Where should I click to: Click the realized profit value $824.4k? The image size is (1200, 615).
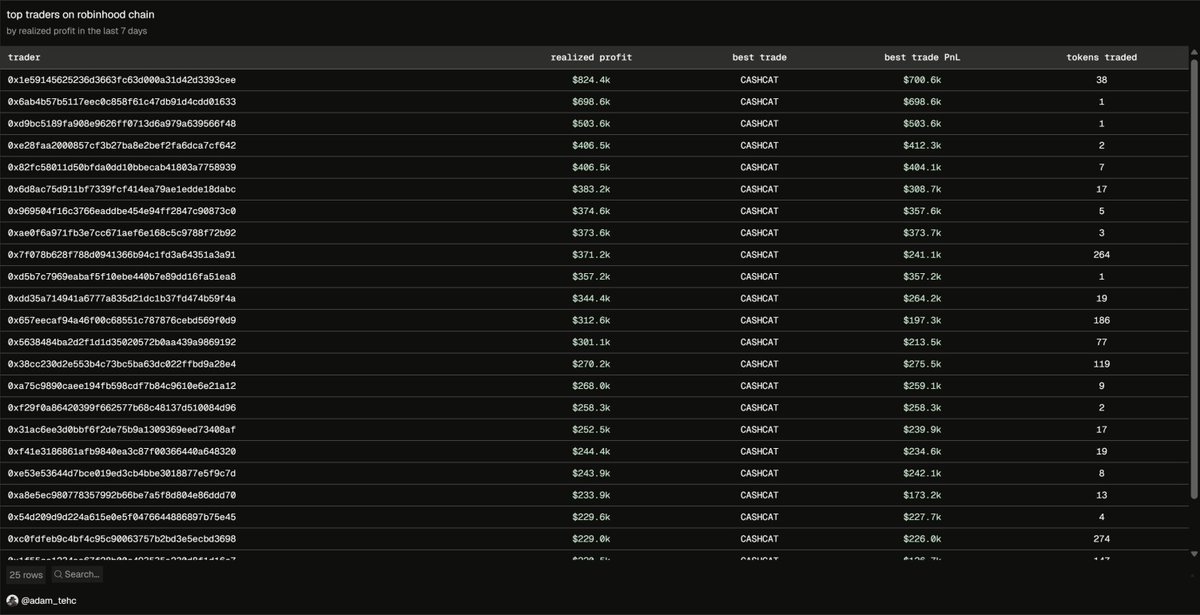coord(591,80)
